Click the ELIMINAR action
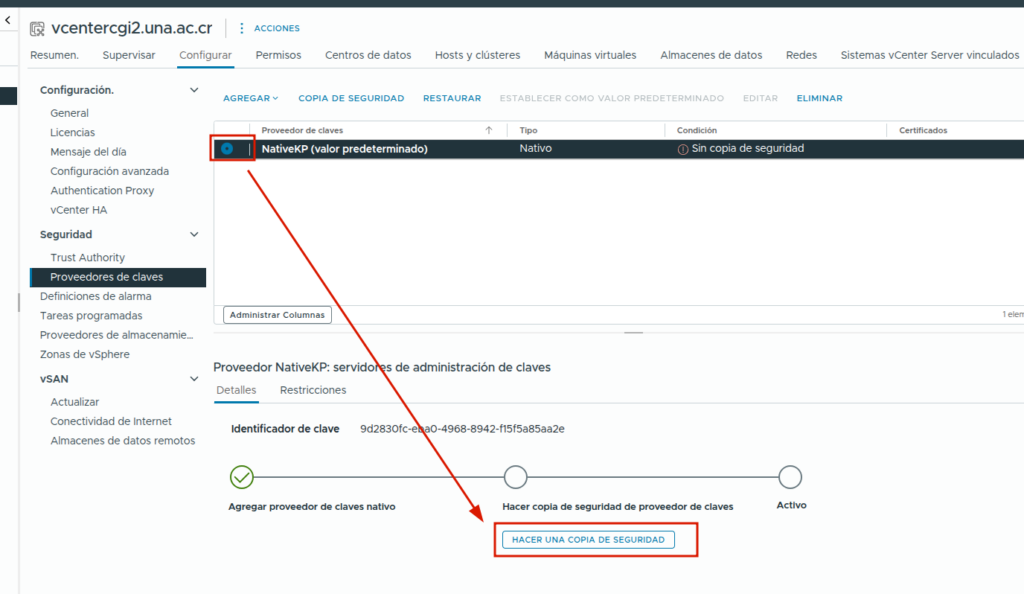 [x=819, y=98]
